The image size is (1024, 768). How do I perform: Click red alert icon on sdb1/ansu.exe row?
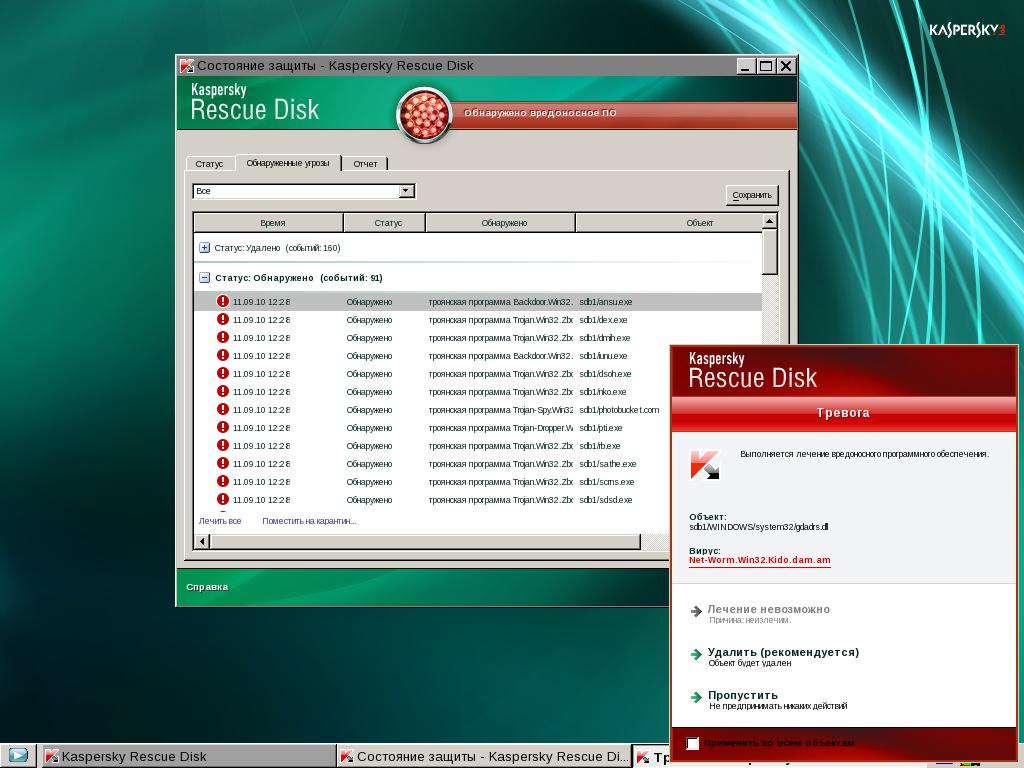223,301
